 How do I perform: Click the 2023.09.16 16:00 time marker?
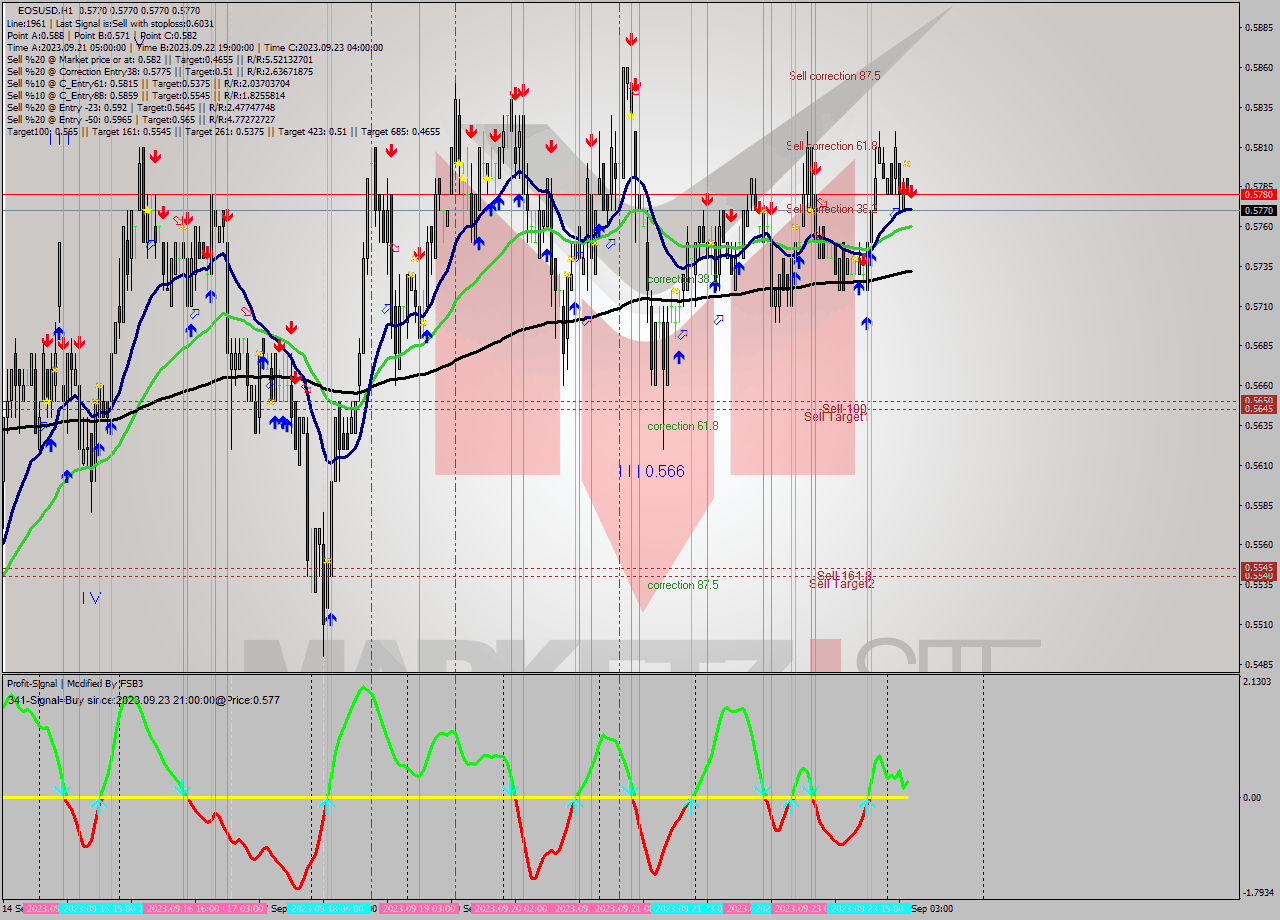pos(184,909)
